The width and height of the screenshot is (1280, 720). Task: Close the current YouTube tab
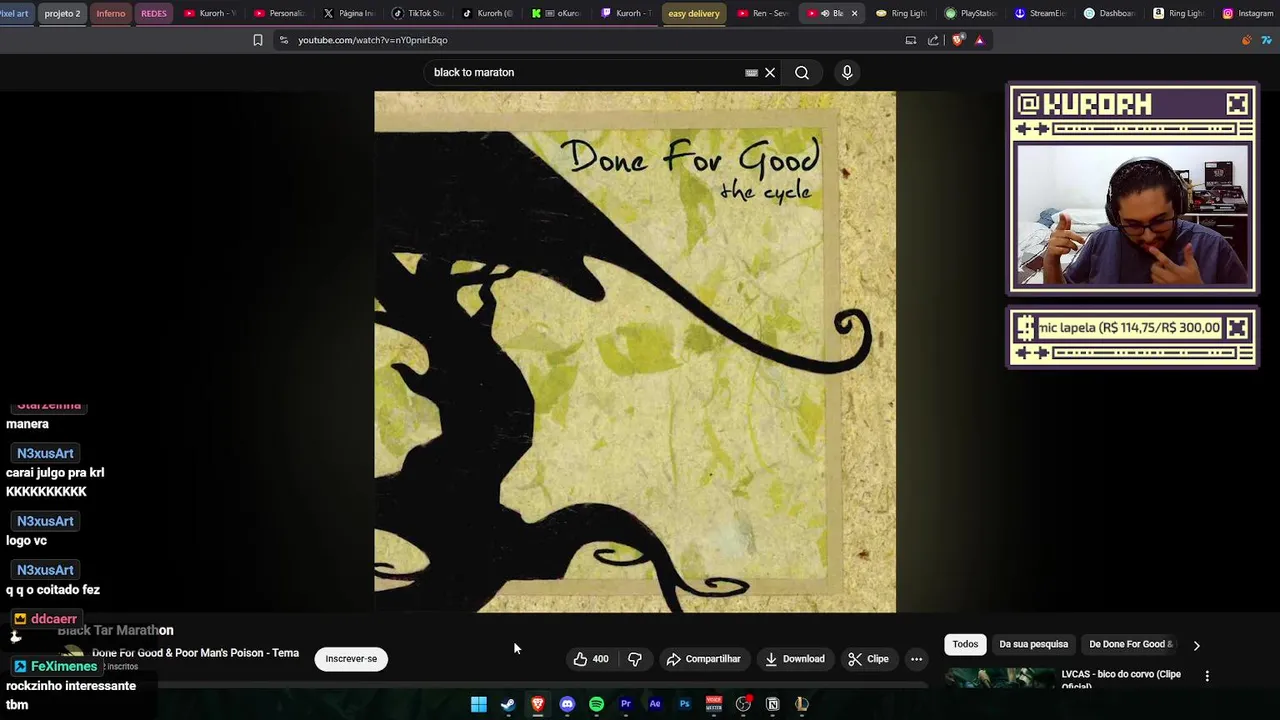coord(854,14)
